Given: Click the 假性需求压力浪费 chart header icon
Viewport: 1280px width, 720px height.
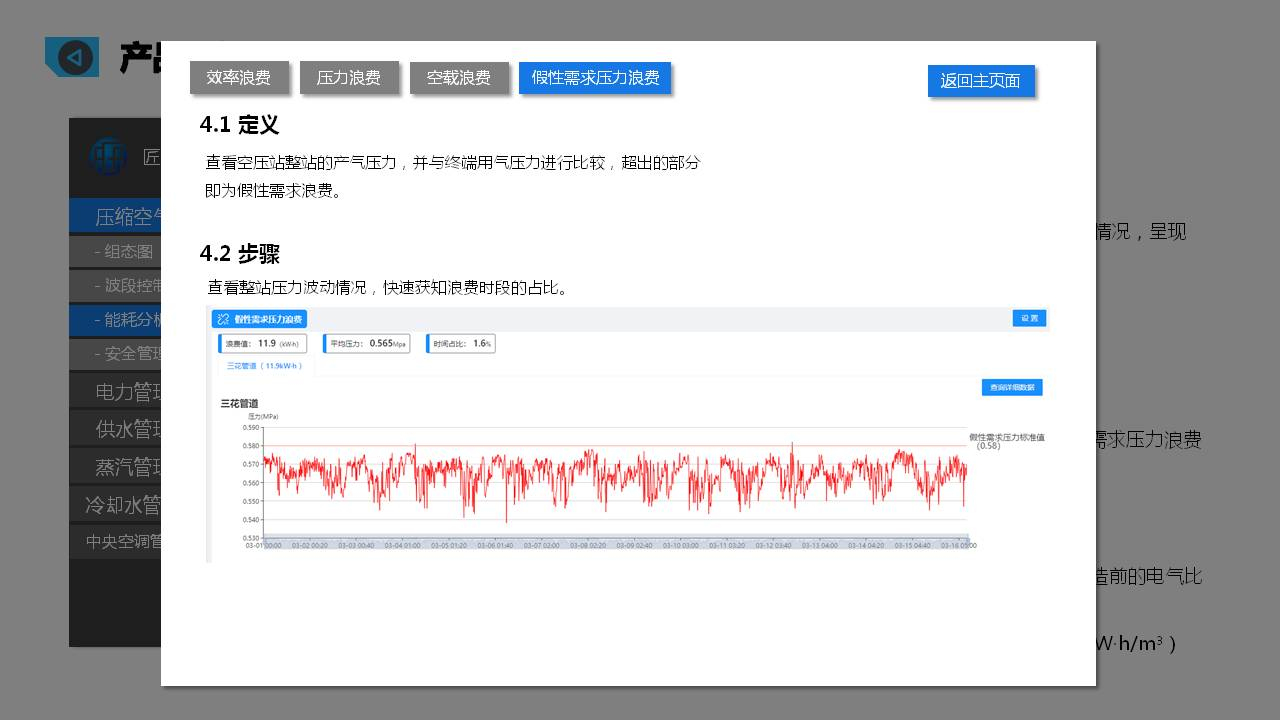Looking at the screenshot, I should [223, 319].
